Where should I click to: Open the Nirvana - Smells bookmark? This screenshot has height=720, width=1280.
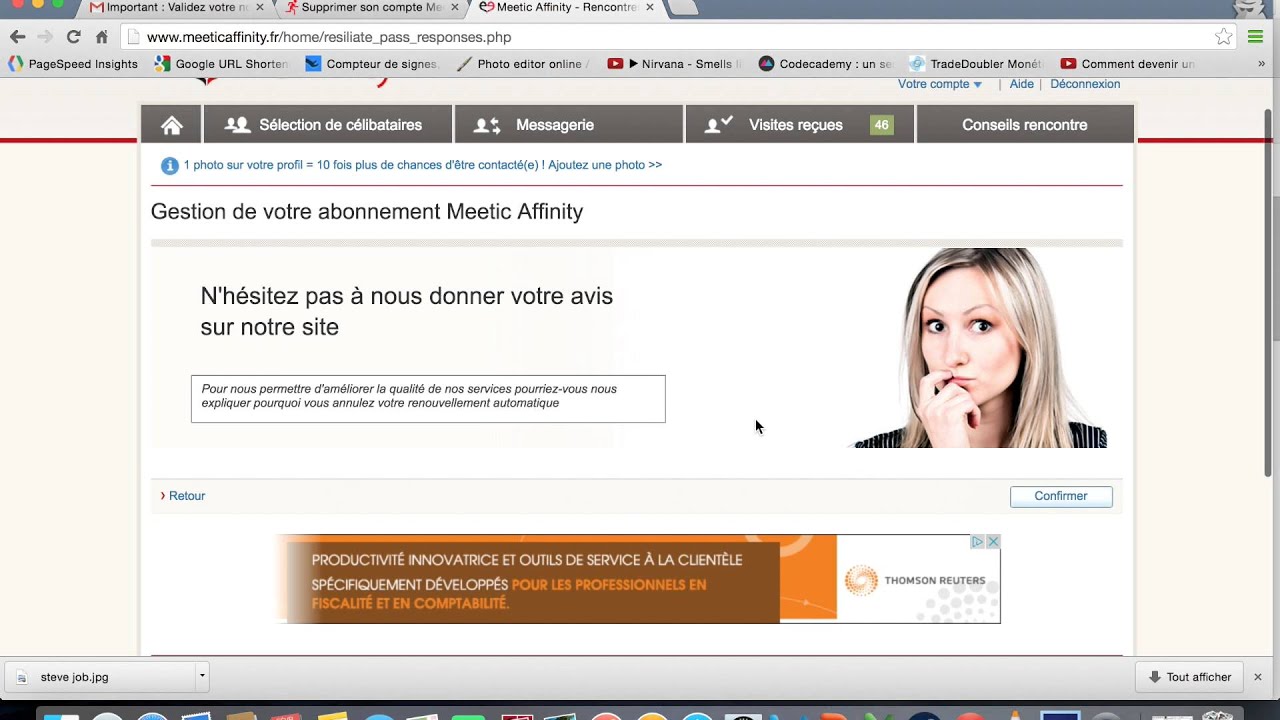point(675,64)
